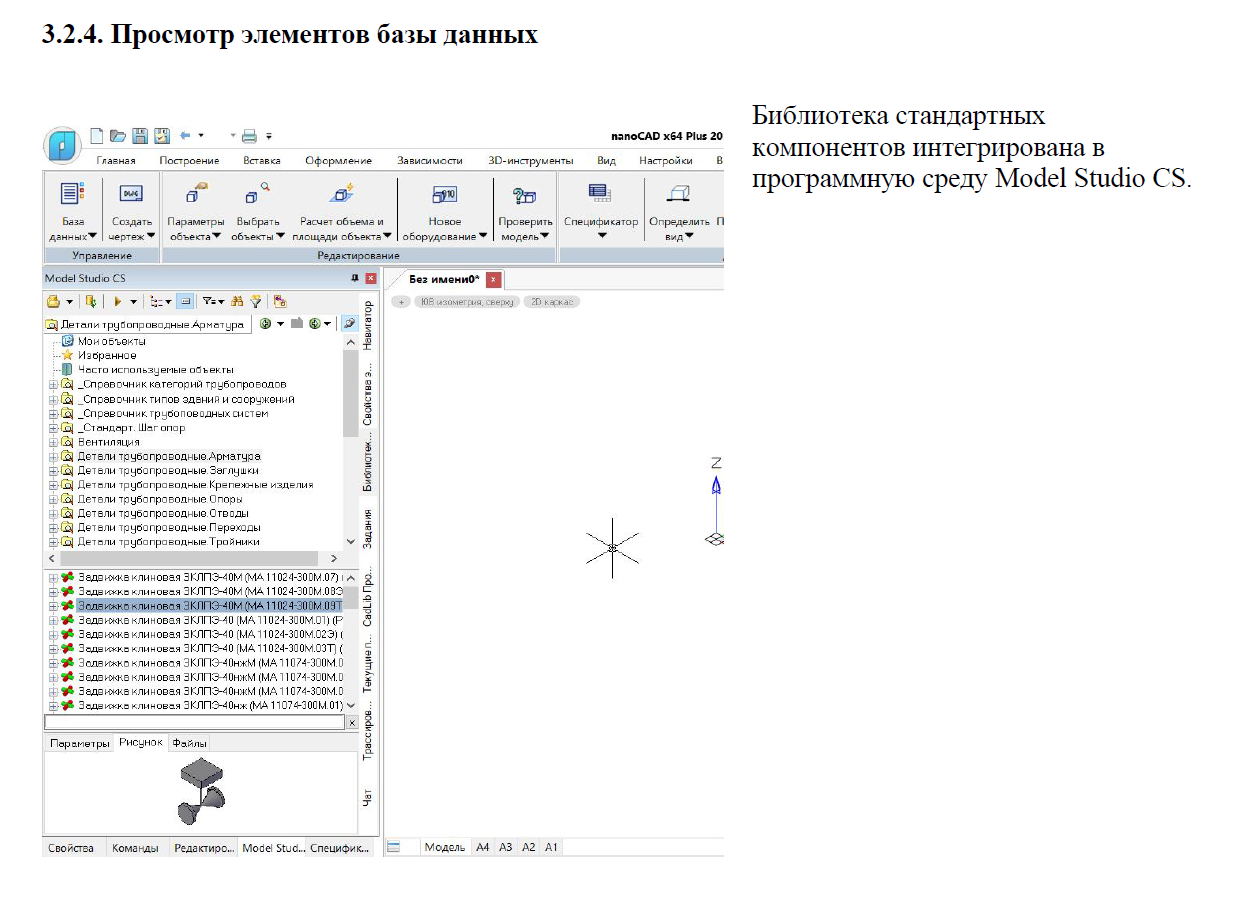This screenshot has height=924, width=1259.
Task: Click the plus viewport control button
Action: pos(401,301)
